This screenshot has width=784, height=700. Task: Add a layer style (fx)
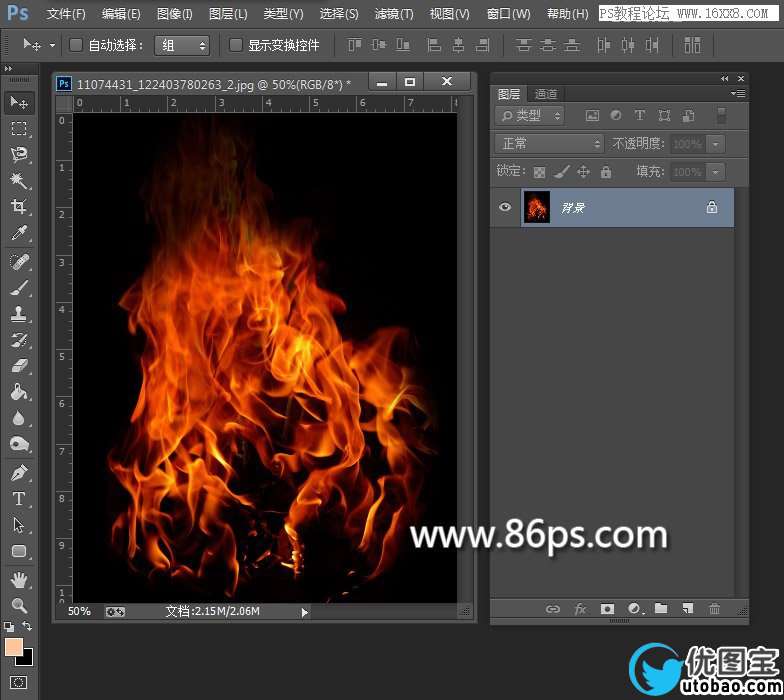tap(580, 609)
